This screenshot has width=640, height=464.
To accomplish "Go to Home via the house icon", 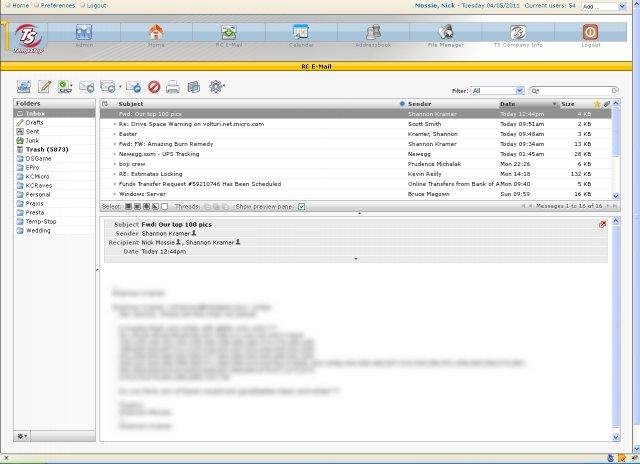I will [x=156, y=32].
